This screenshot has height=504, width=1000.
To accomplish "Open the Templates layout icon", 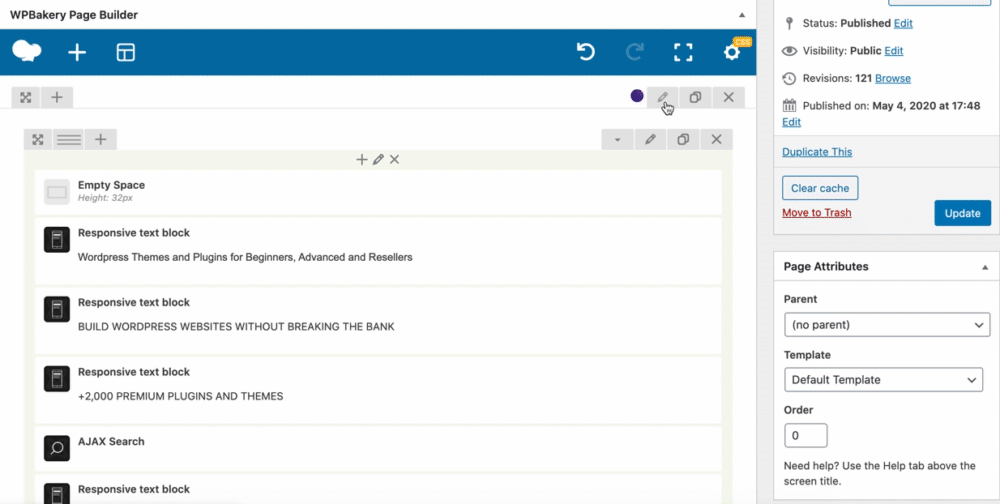I will tap(126, 52).
